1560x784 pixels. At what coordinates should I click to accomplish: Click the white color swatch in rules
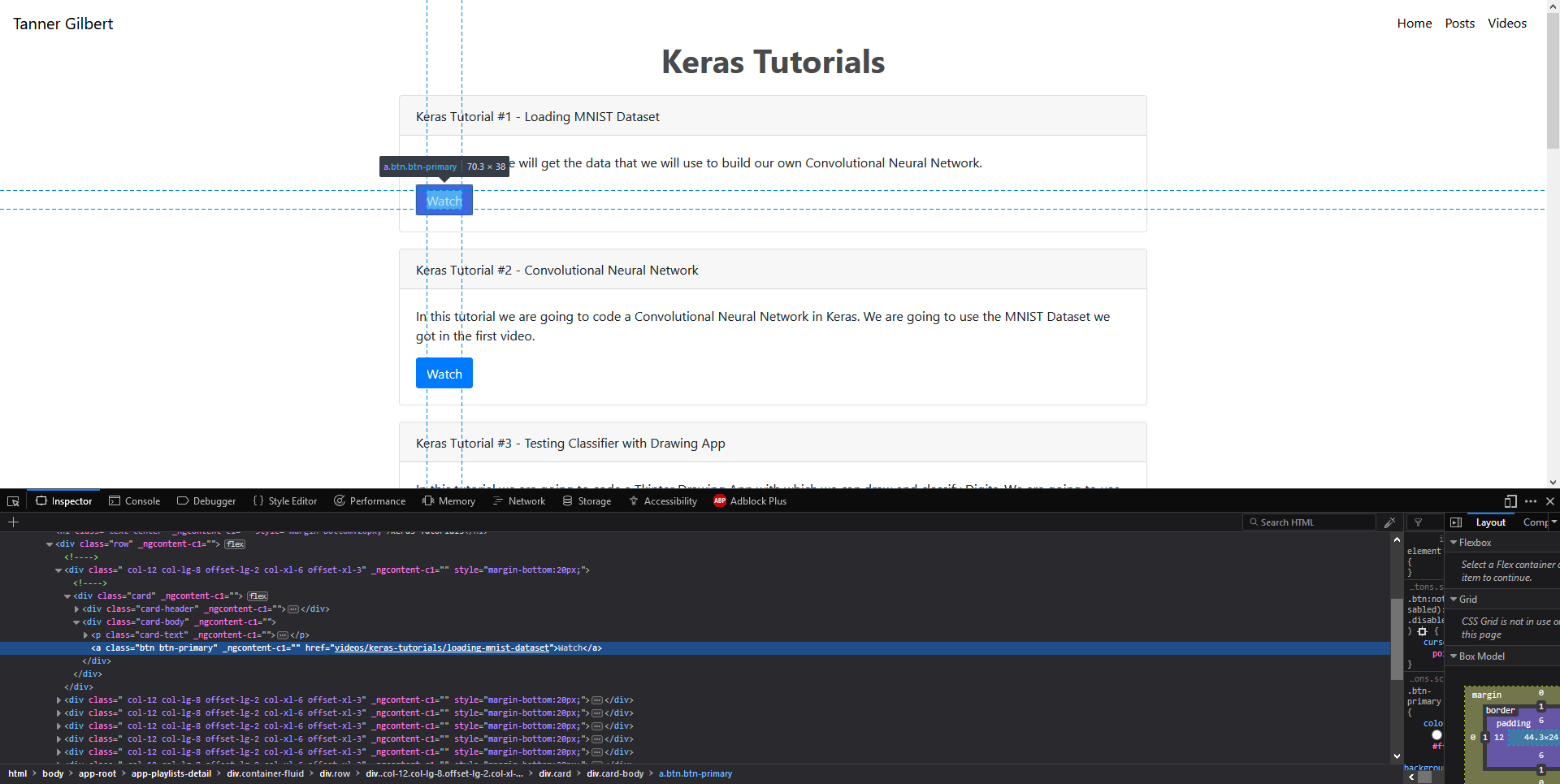point(1436,735)
